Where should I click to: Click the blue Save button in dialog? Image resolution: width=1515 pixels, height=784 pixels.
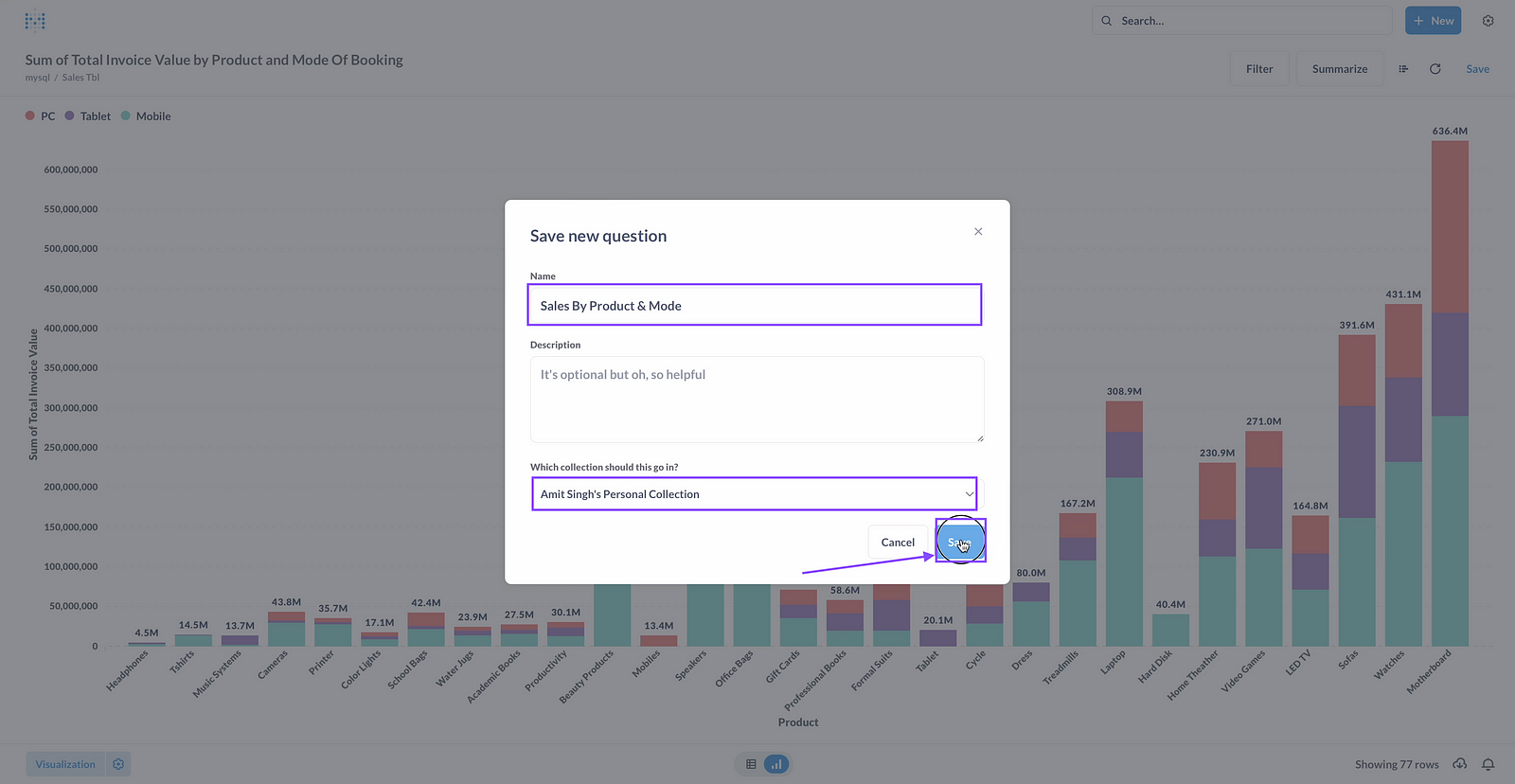pyautogui.click(x=960, y=543)
